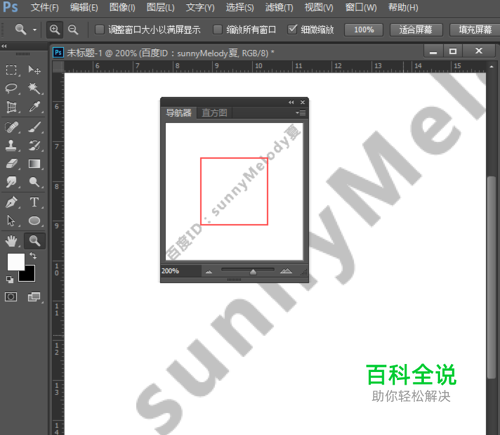Click the Navigator preview thumbnail
This screenshot has width=500, height=435.
pos(234,192)
